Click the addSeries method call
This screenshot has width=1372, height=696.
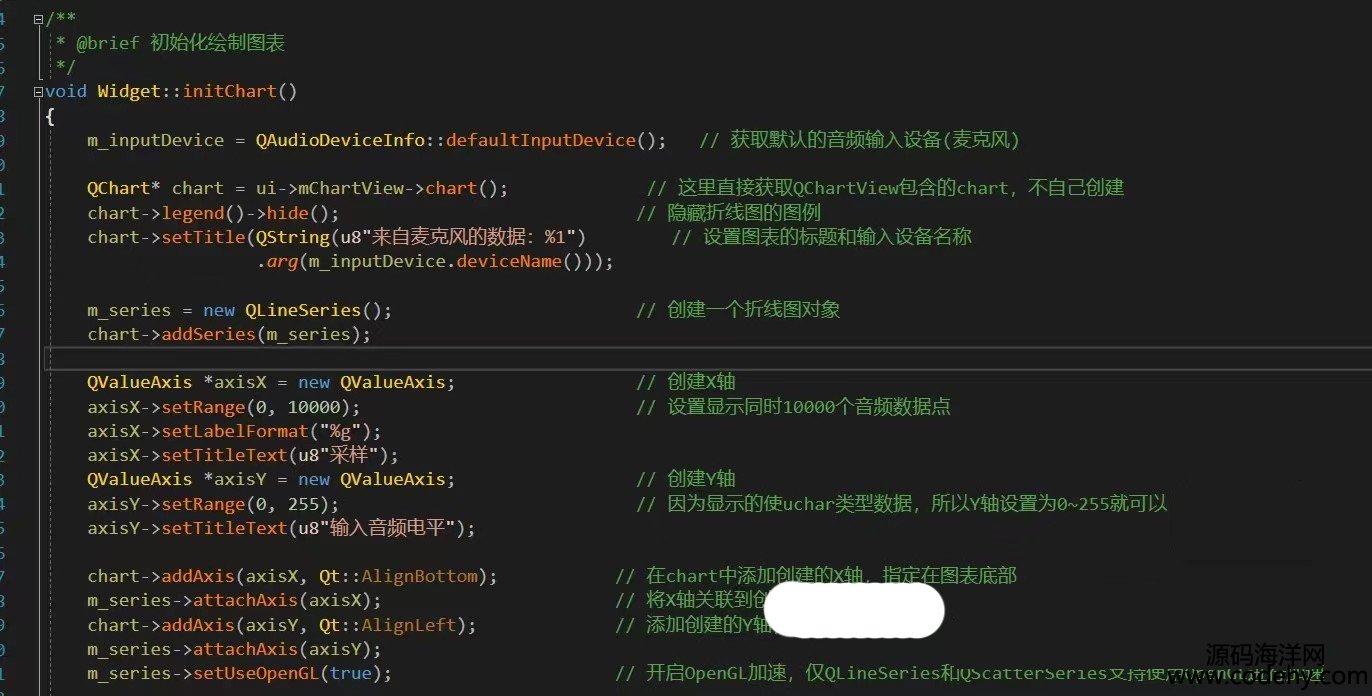(x=208, y=334)
